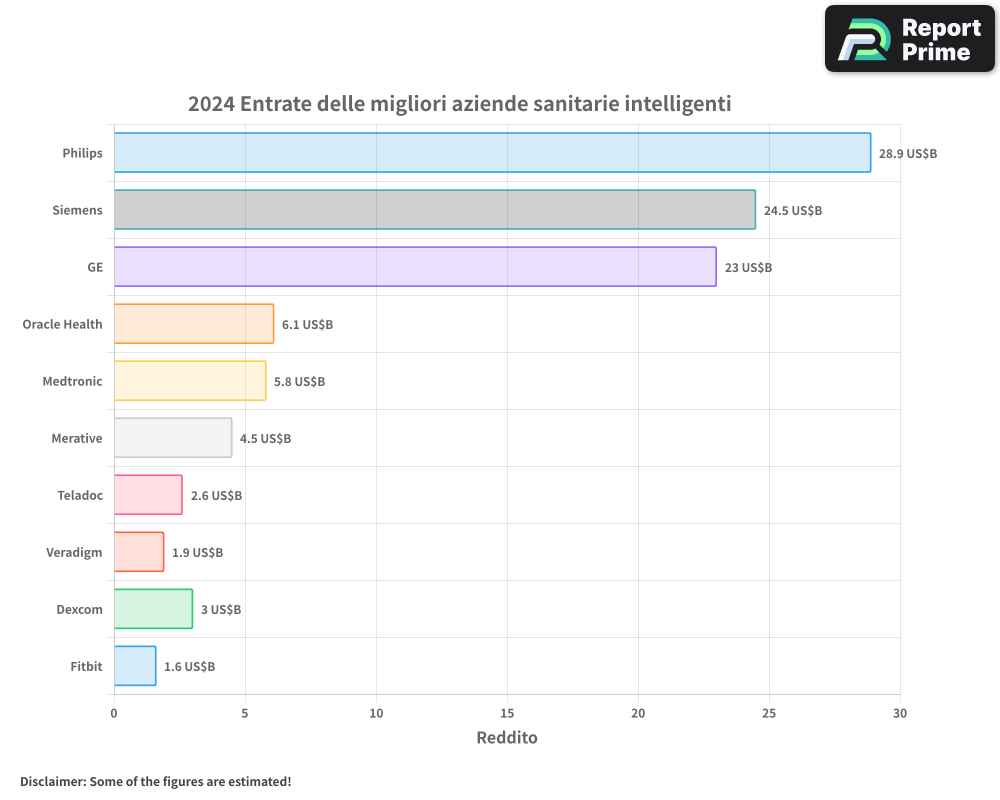Select the Merative bar

172,438
